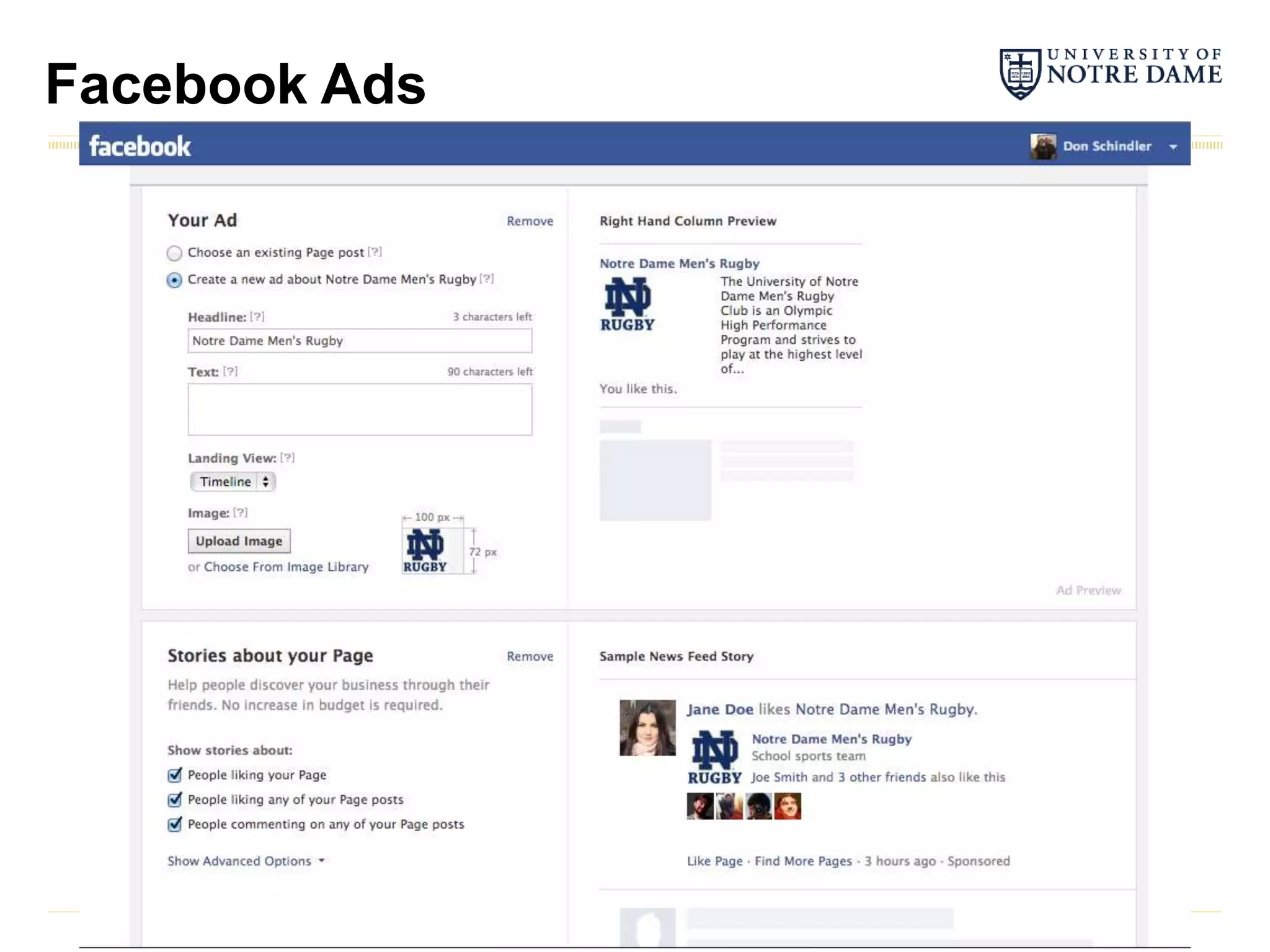Remove the Stories about your Page section
Viewport: 1270px width, 952px height.
pyautogui.click(x=530, y=656)
